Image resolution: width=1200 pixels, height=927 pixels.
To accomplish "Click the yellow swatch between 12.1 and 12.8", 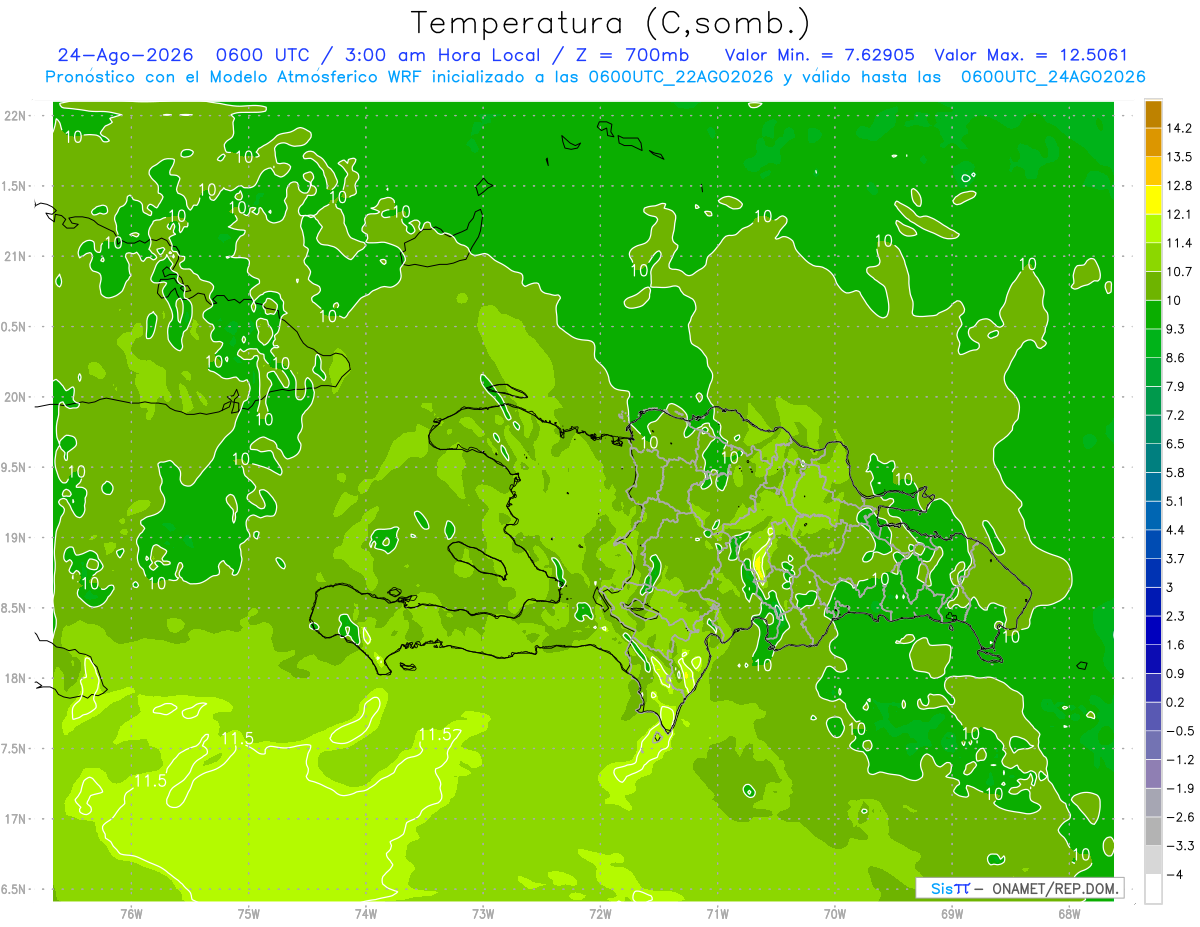I will coord(1153,200).
